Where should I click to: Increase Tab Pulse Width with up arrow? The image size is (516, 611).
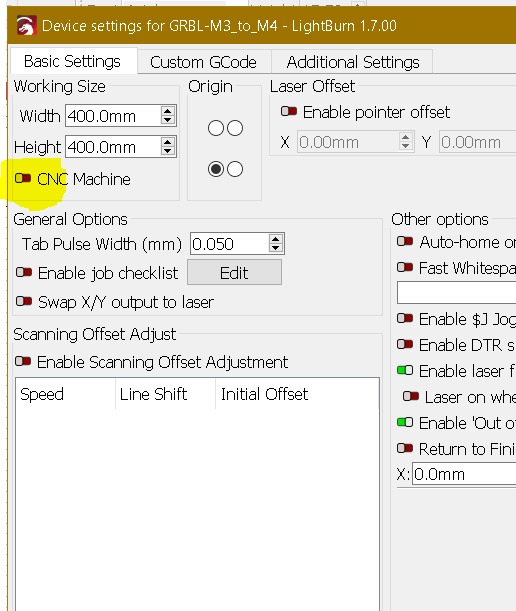[276, 239]
